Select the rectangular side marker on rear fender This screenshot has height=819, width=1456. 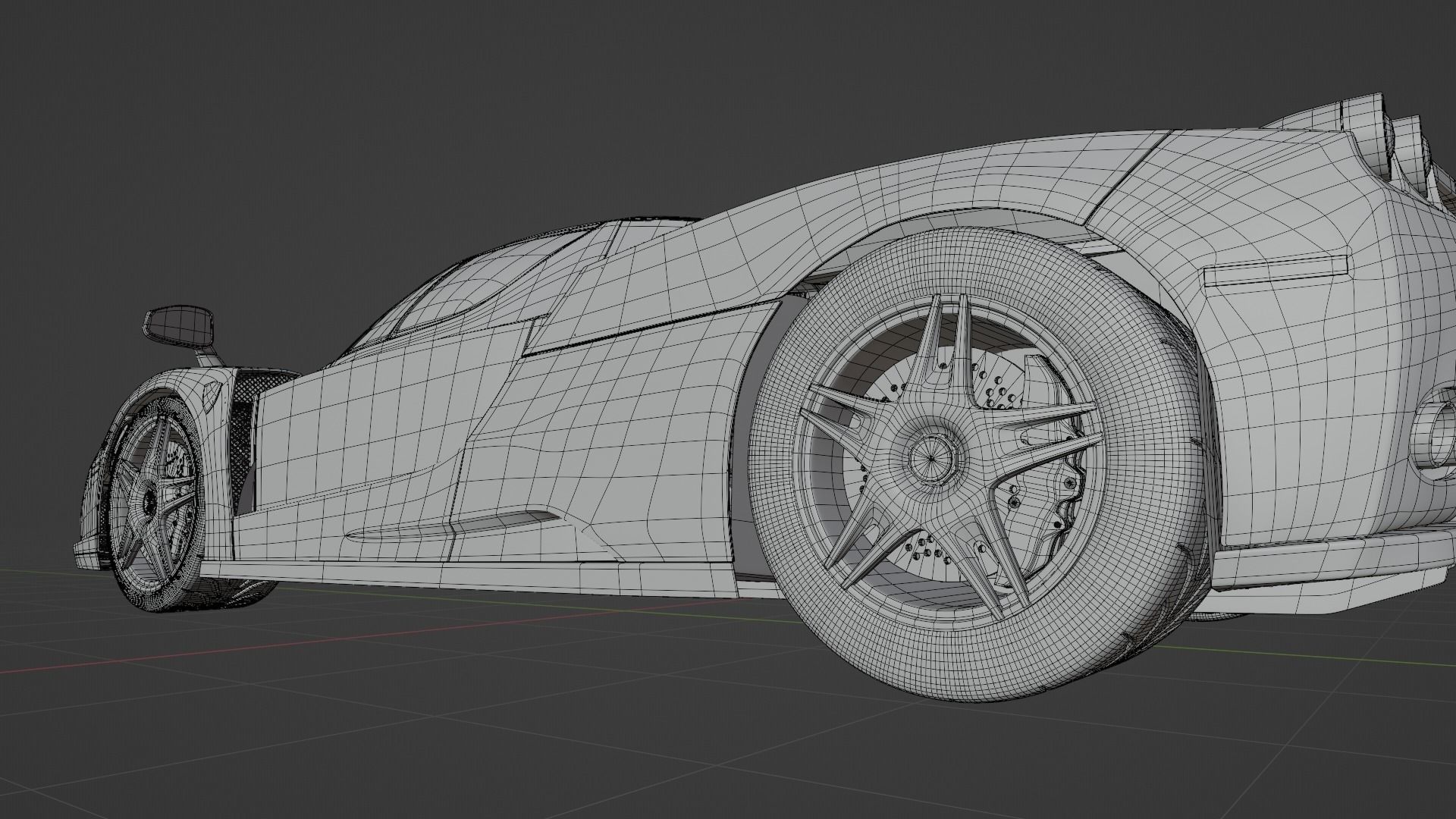1276,271
